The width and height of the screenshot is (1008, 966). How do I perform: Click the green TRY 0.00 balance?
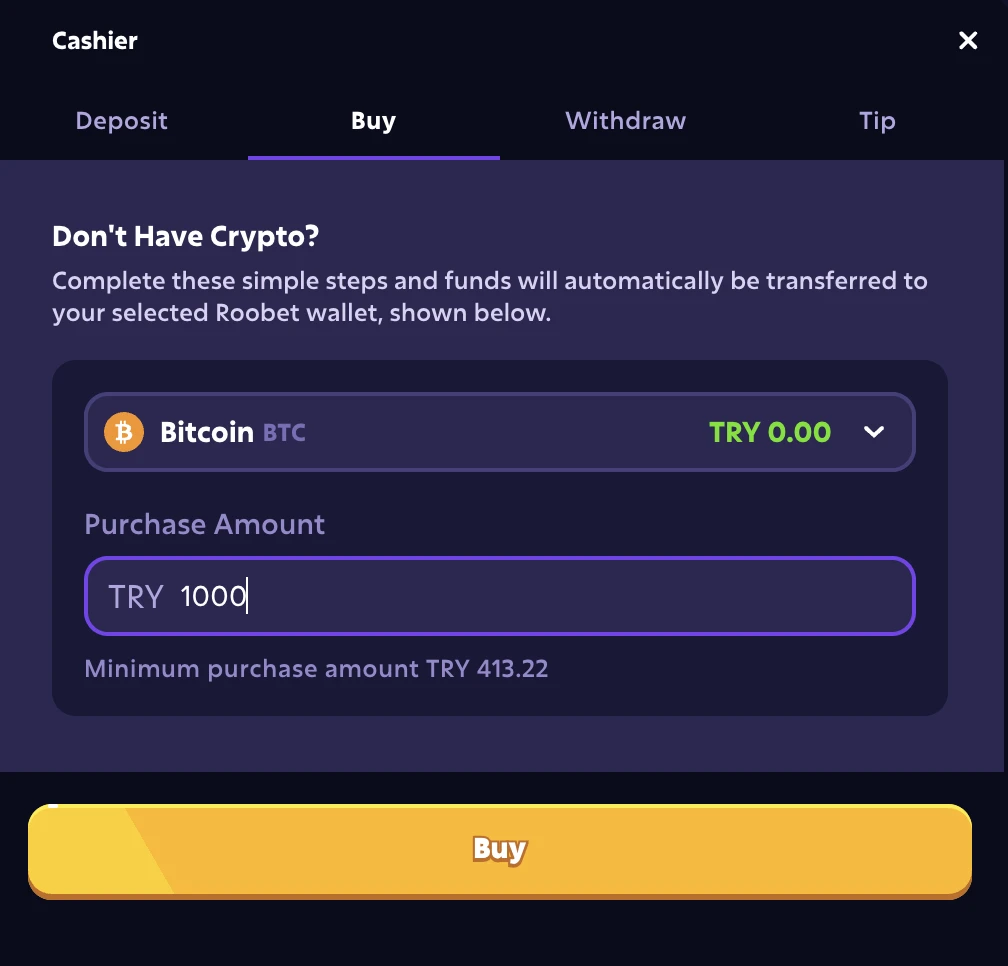coord(770,433)
